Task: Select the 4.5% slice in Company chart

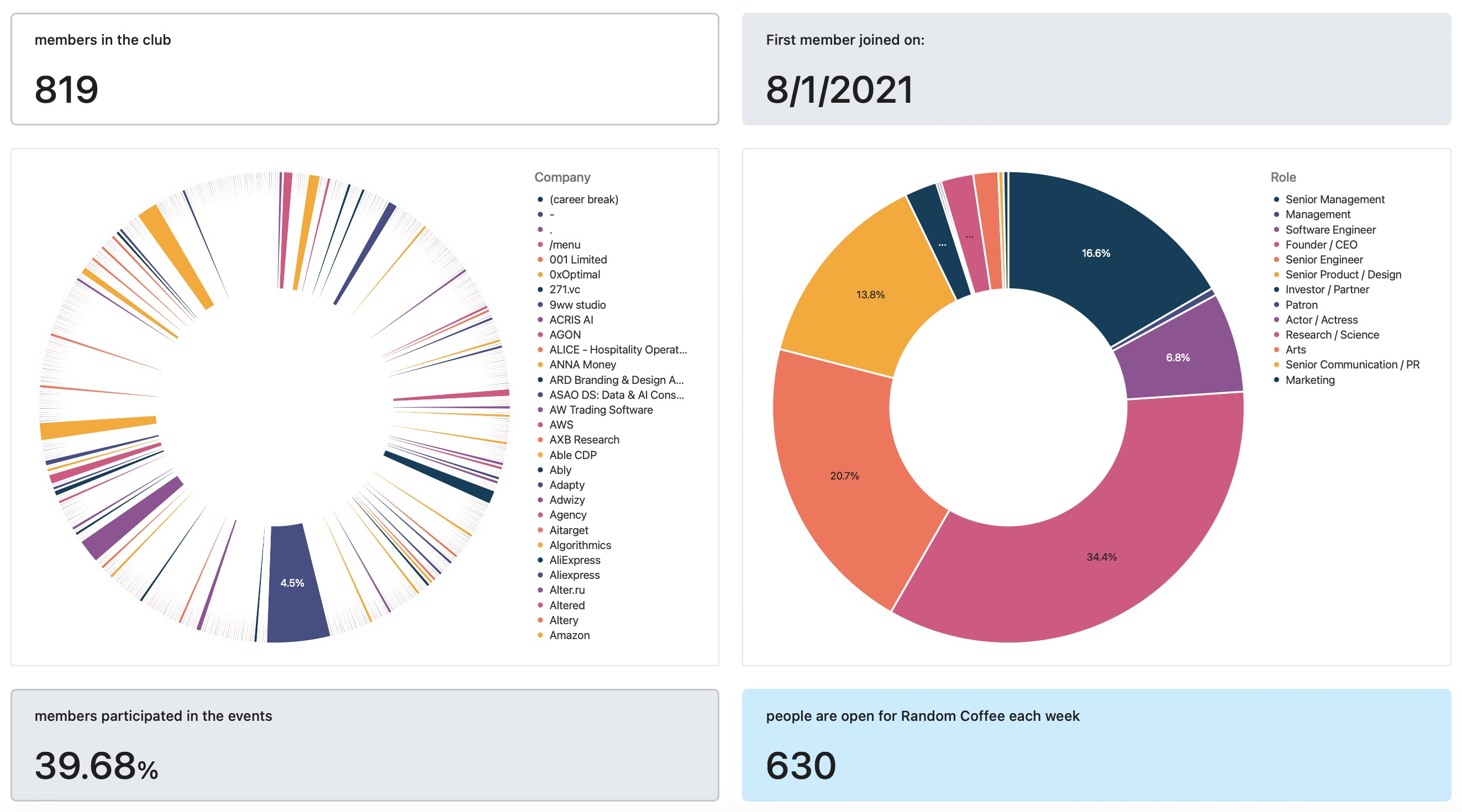Action: click(295, 584)
